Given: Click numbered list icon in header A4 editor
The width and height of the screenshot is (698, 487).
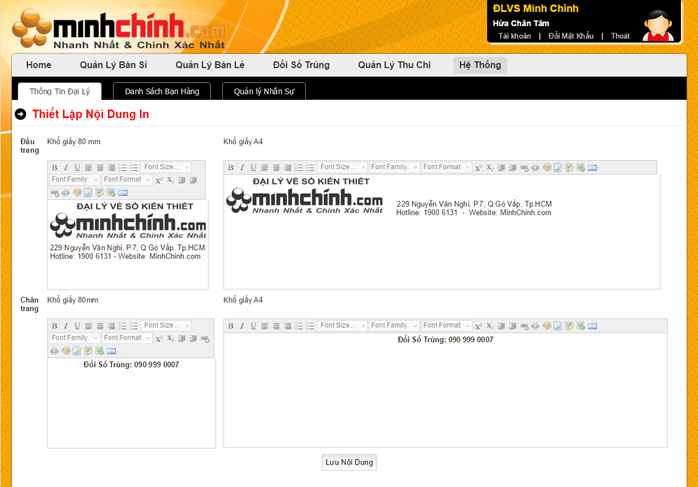Looking at the screenshot, I should 299,167.
